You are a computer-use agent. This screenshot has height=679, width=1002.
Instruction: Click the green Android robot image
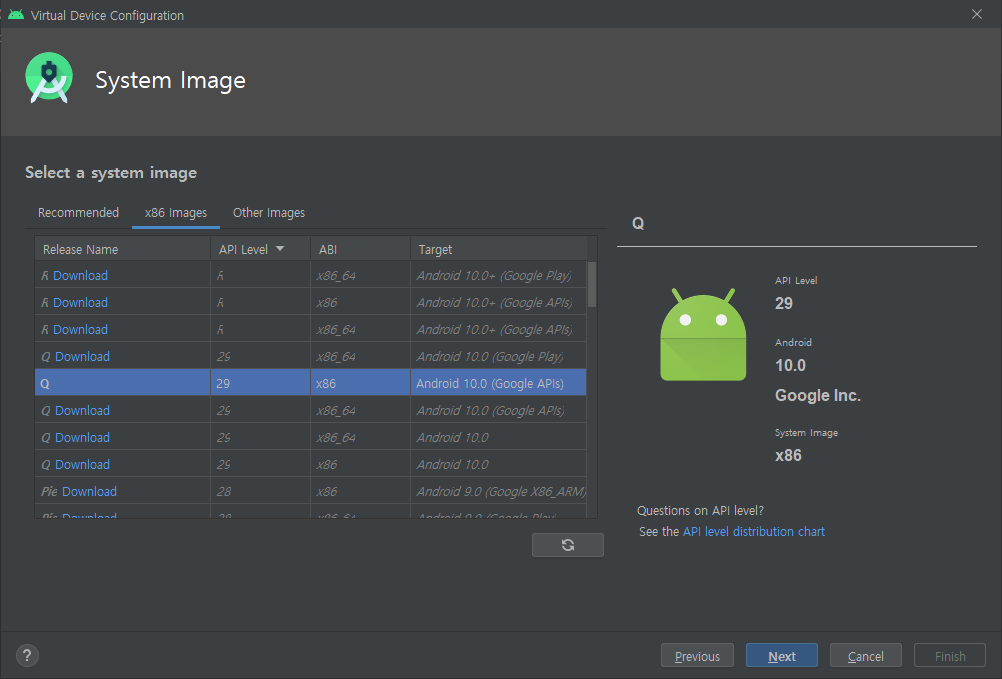tap(703, 335)
